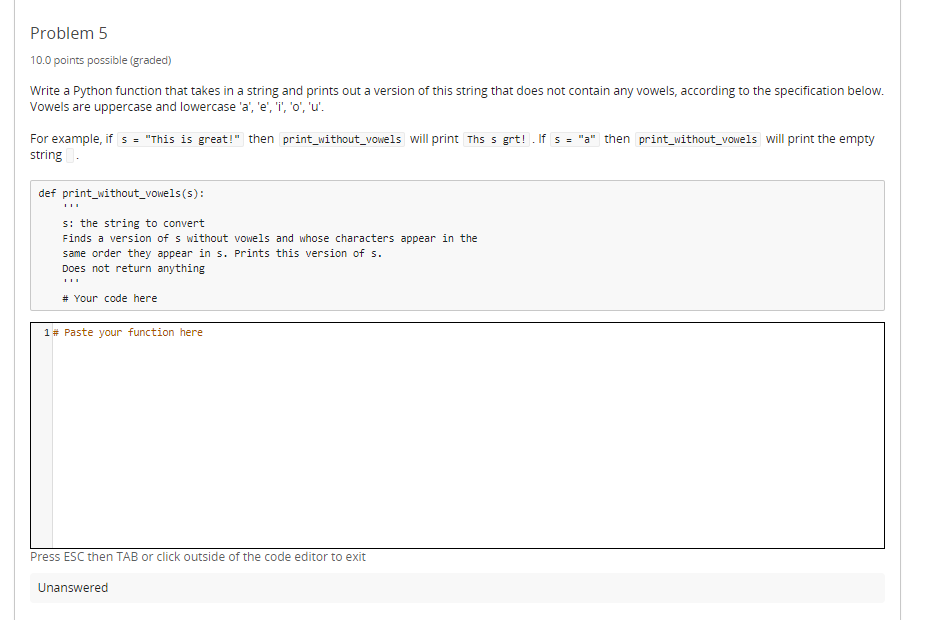Viewport: 938px width, 620px height.
Task: Click the "Unanswered" status bar
Action: 73,587
